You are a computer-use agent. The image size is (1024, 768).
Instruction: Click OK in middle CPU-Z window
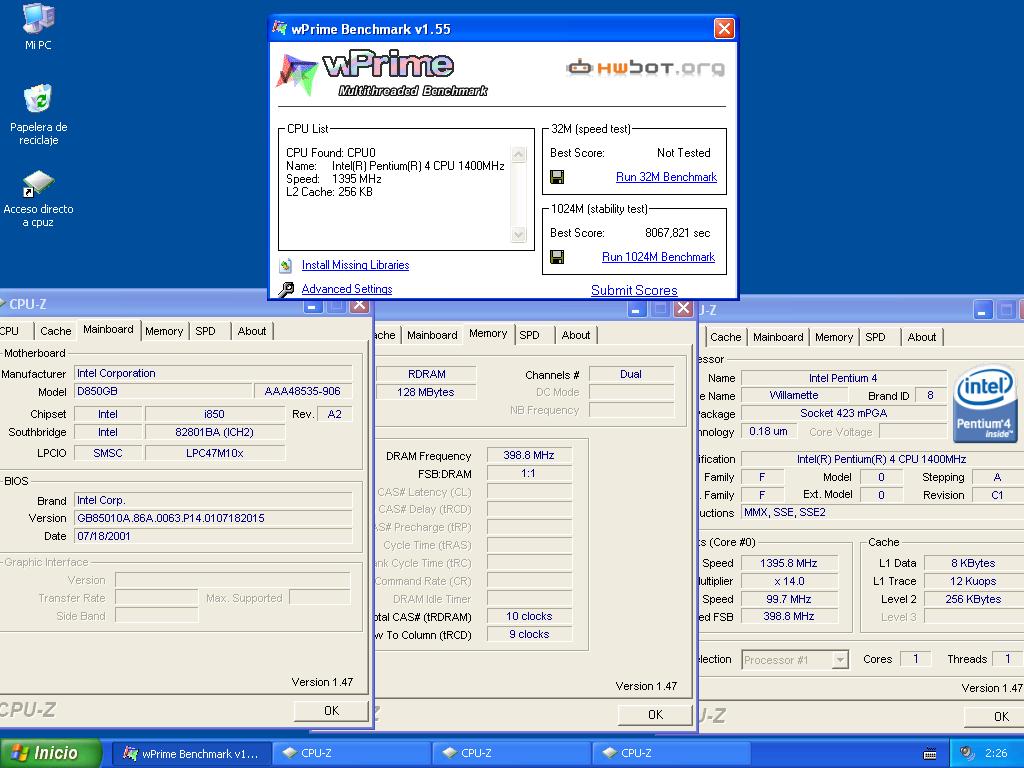[656, 714]
